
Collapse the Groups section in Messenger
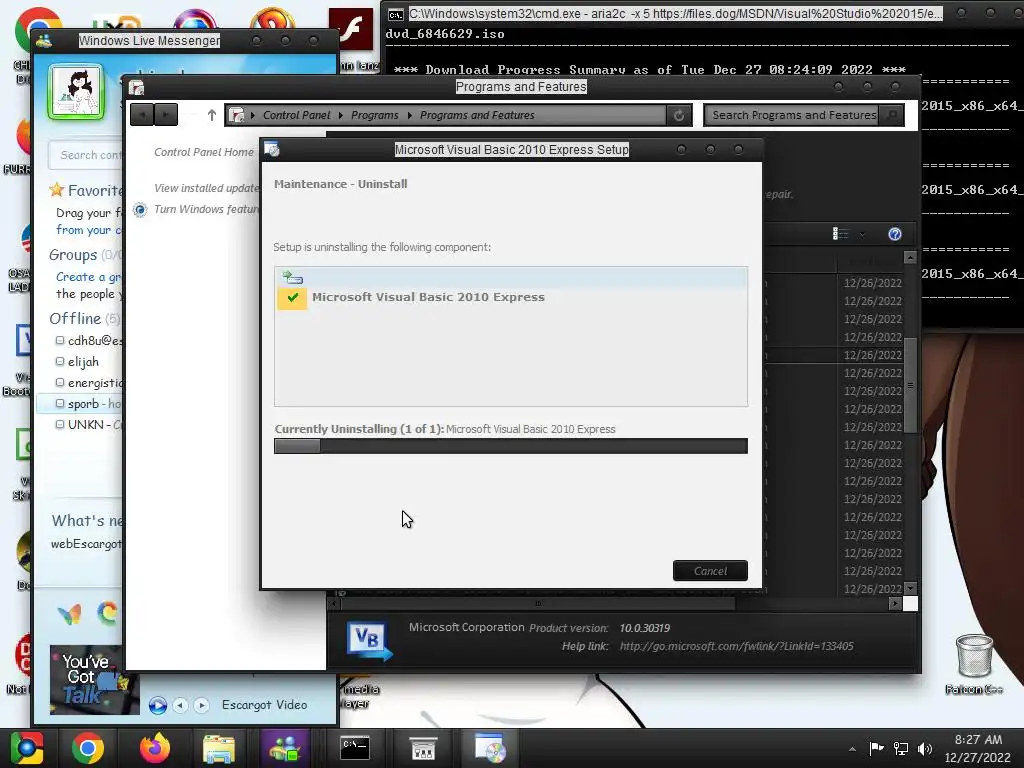[73, 255]
